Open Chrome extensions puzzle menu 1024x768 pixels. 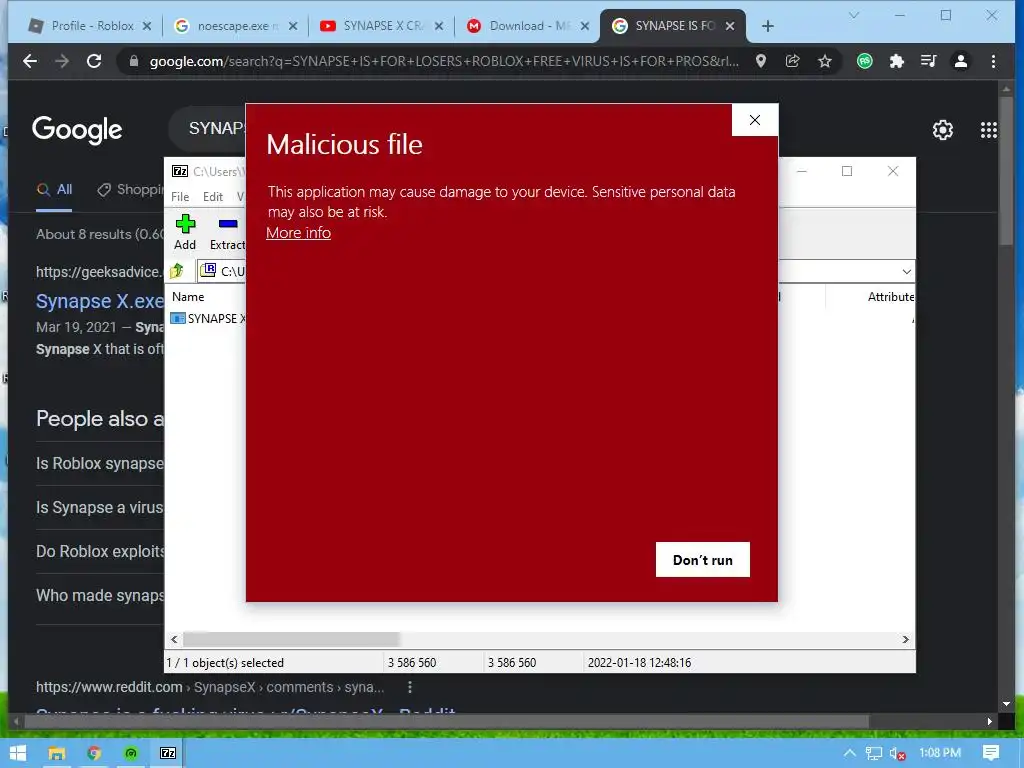(x=897, y=61)
